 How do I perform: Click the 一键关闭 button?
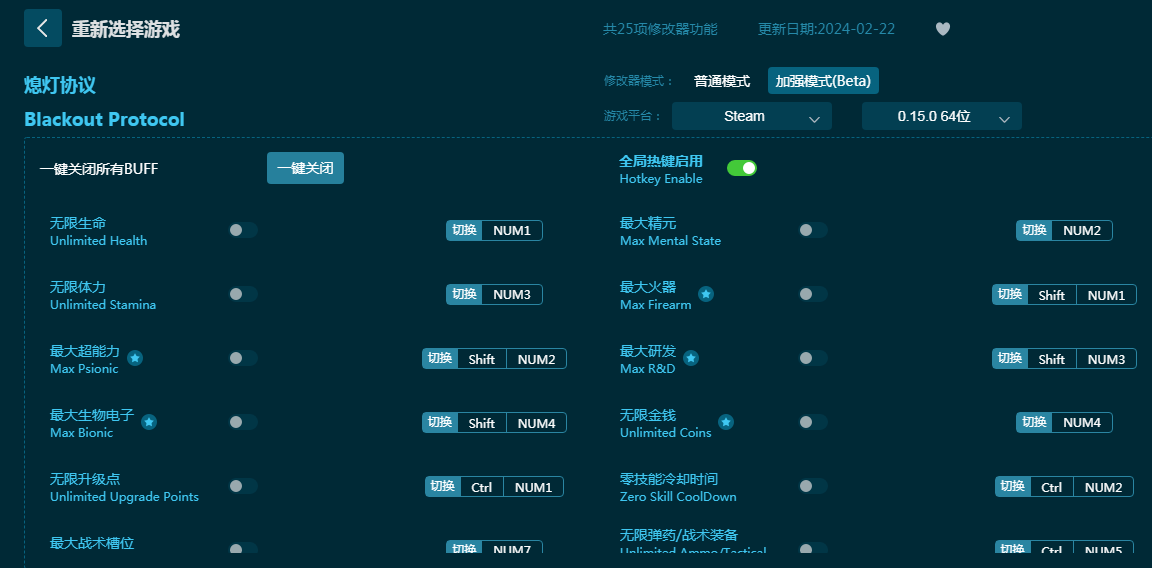[305, 168]
